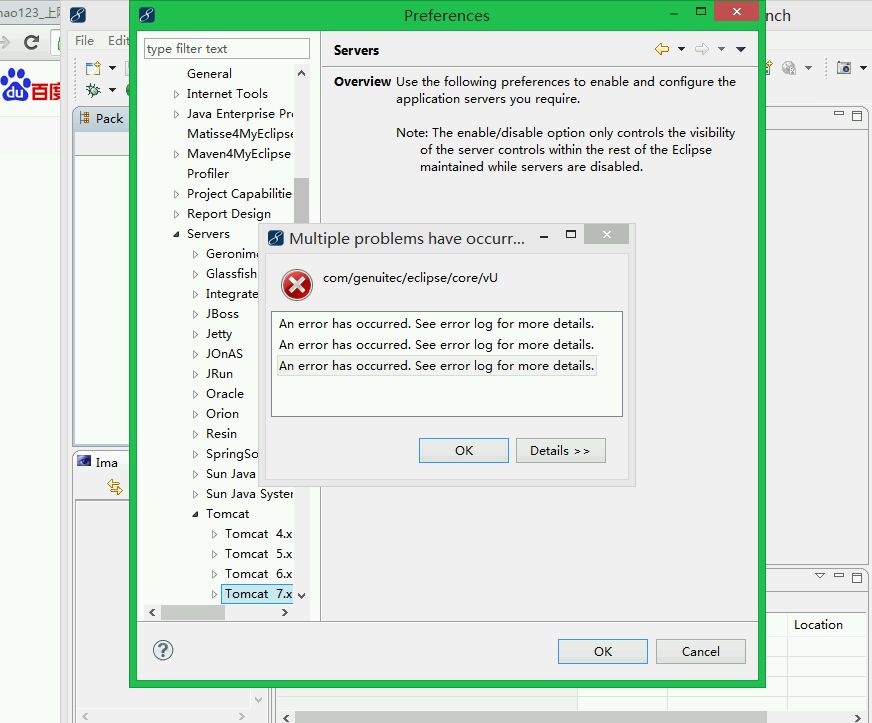Close the error dialog with X
The width and height of the screenshot is (872, 723).
[x=607, y=234]
